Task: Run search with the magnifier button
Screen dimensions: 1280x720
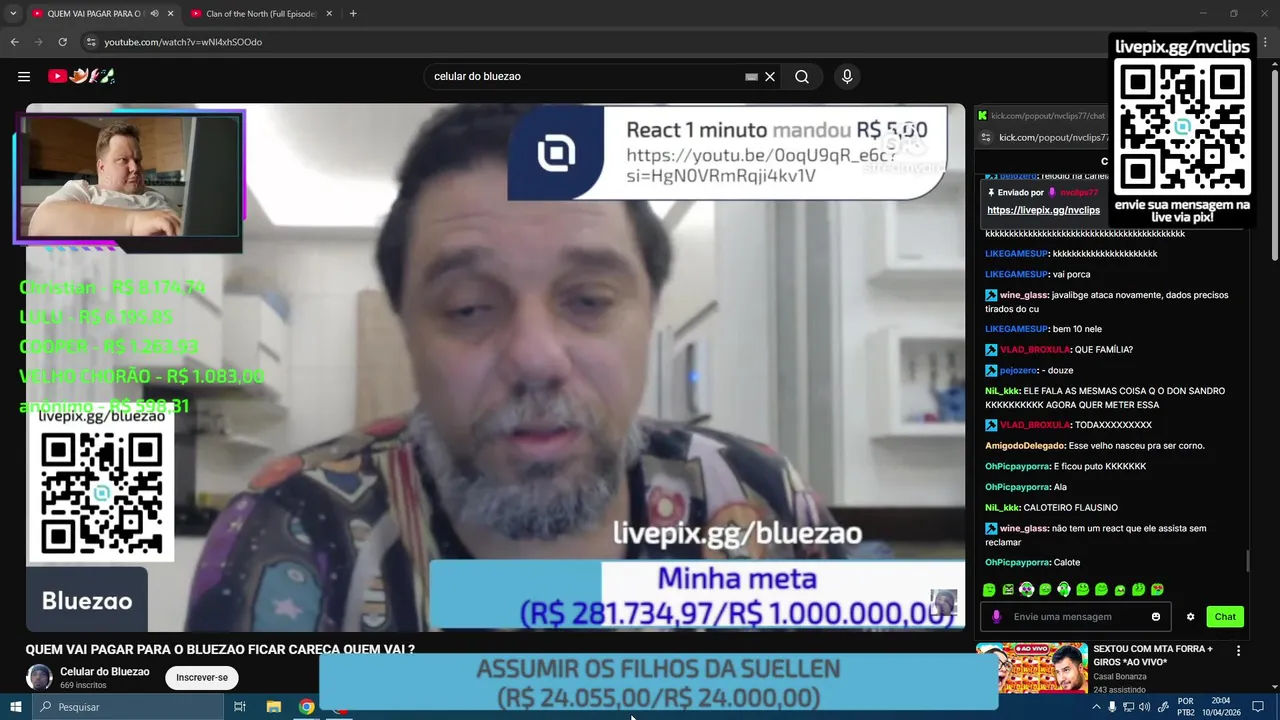Action: [x=802, y=76]
